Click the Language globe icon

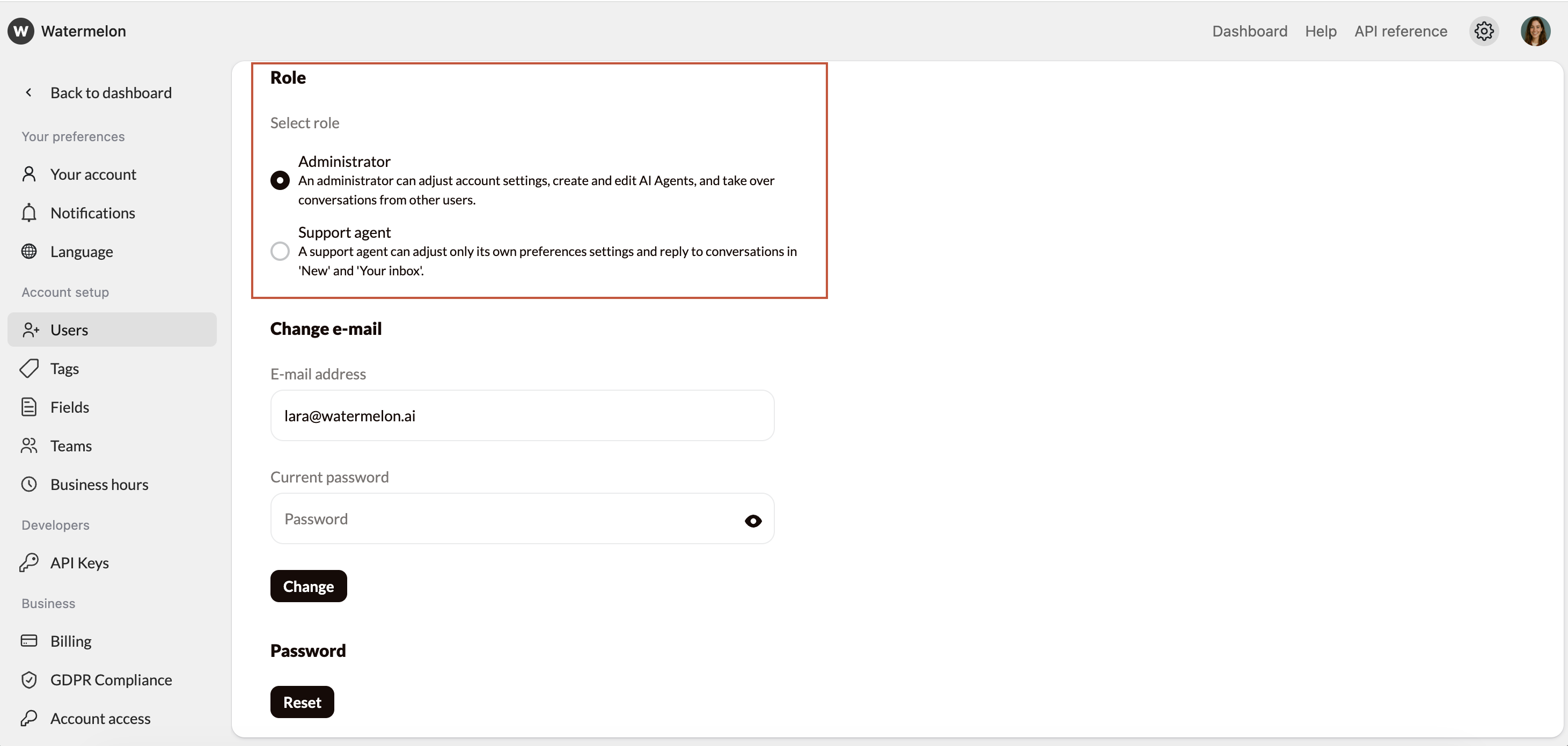[x=28, y=252]
